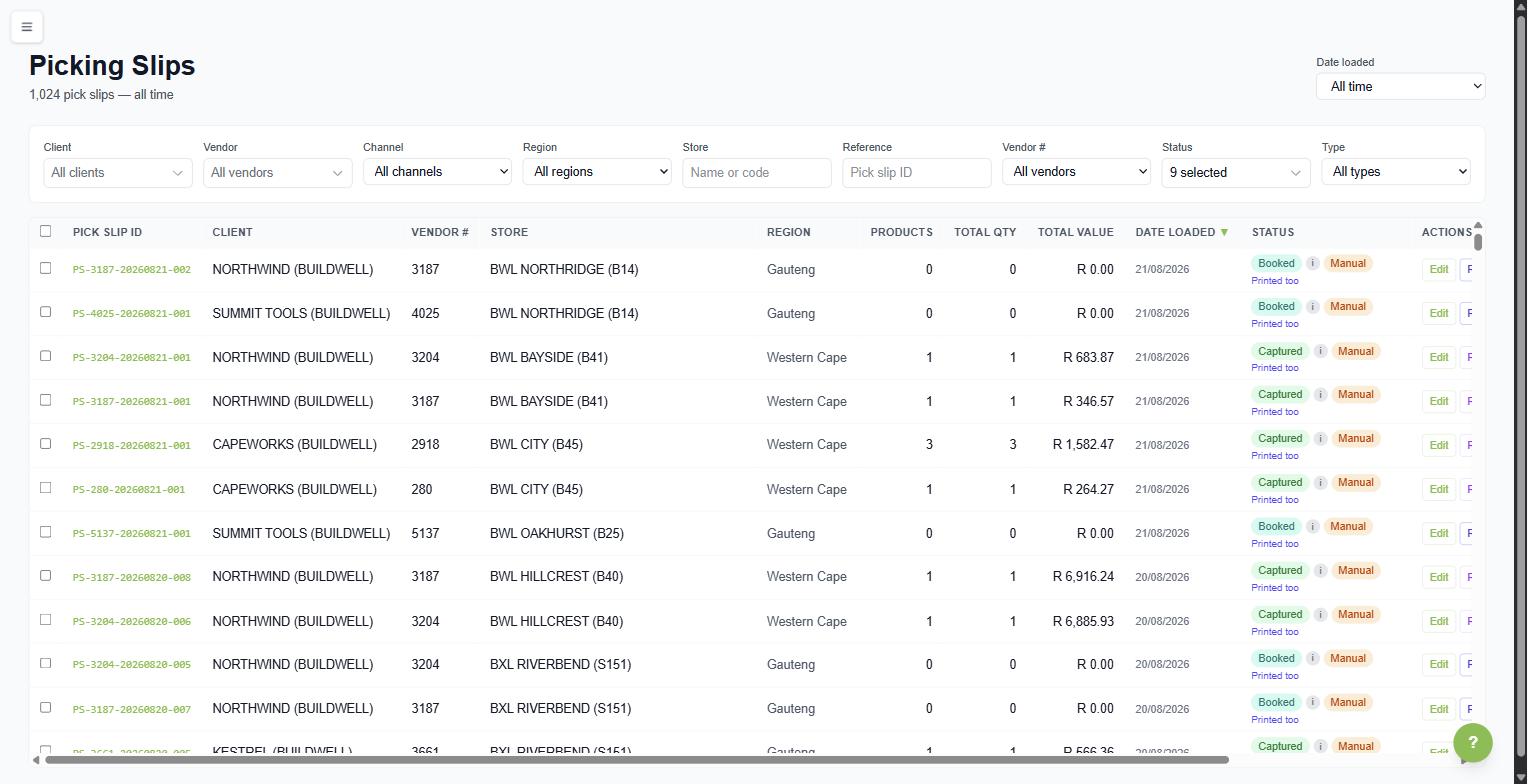The height and width of the screenshot is (784, 1528).
Task: Click the Date Loaded sort arrow
Action: (x=1224, y=232)
